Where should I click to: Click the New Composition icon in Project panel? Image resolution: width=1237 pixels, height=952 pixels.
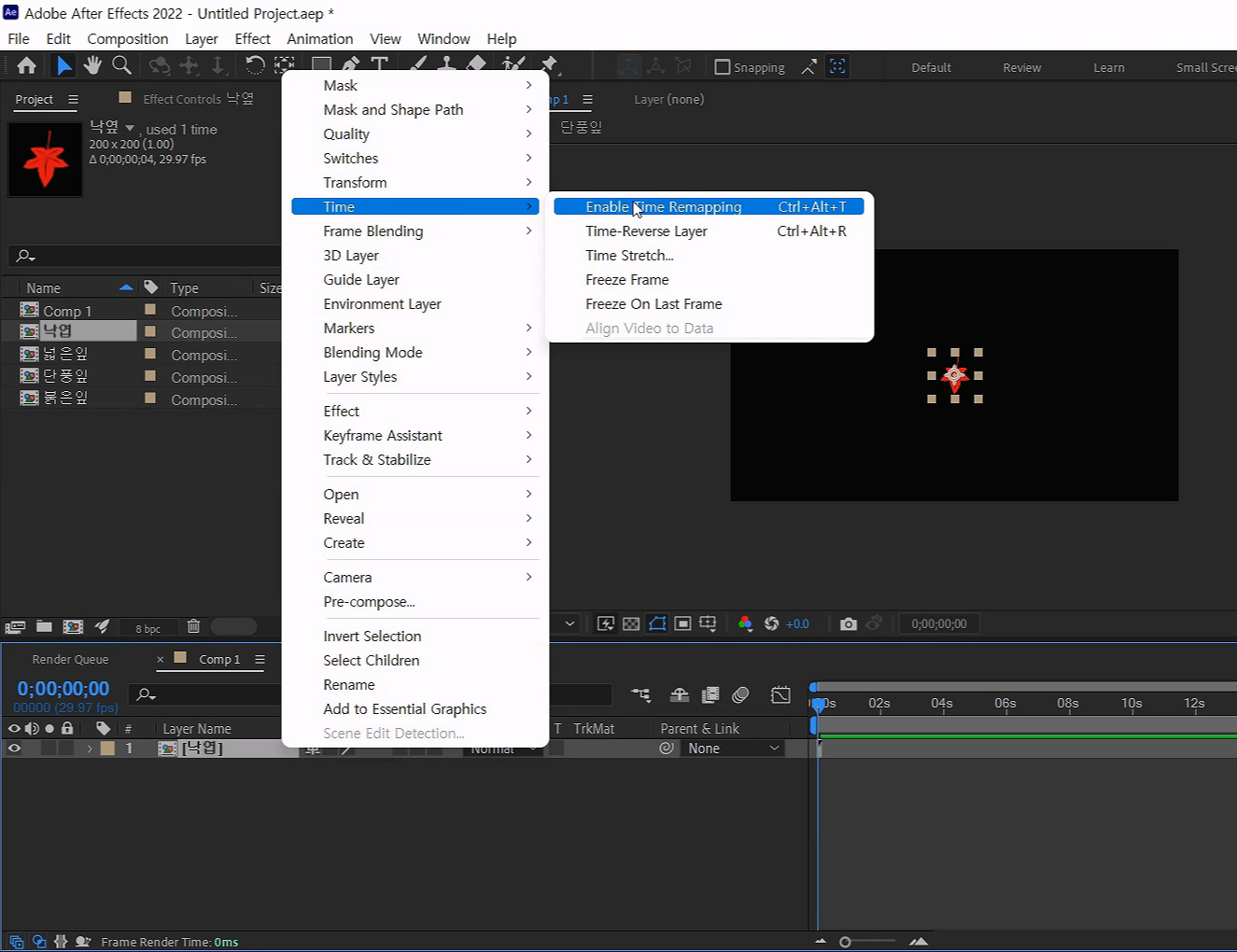[x=73, y=626]
